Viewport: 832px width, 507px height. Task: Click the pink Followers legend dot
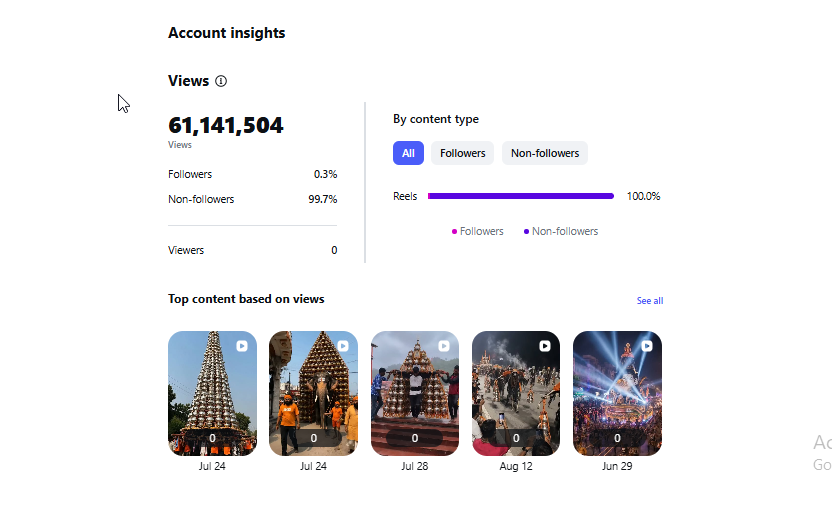(x=454, y=232)
